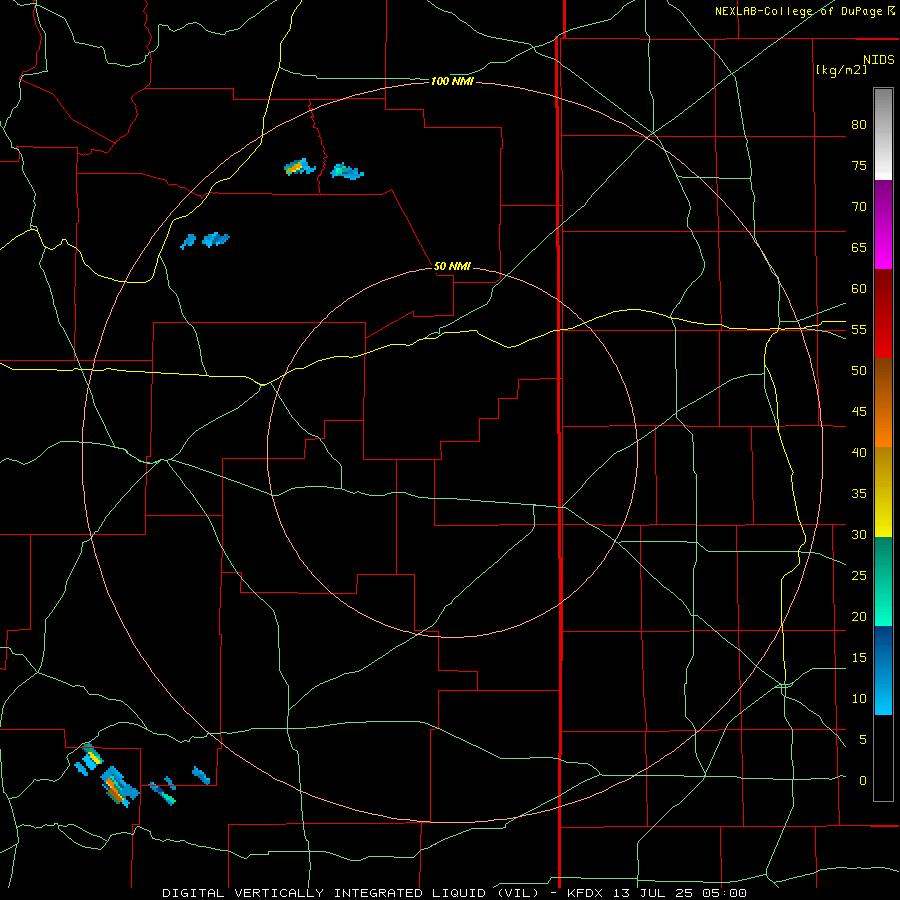Click the 40 value on the scale
The height and width of the screenshot is (900, 900).
click(859, 452)
